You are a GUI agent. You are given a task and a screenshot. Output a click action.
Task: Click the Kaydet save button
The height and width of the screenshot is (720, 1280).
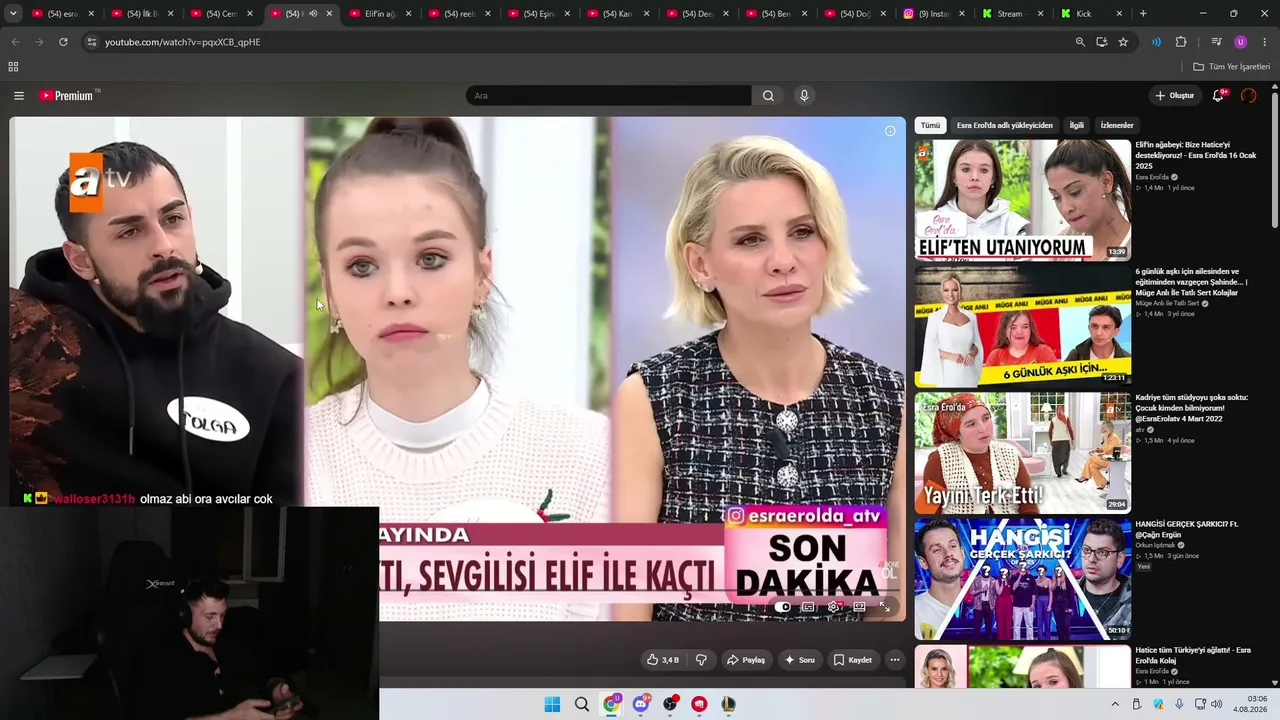pos(853,660)
